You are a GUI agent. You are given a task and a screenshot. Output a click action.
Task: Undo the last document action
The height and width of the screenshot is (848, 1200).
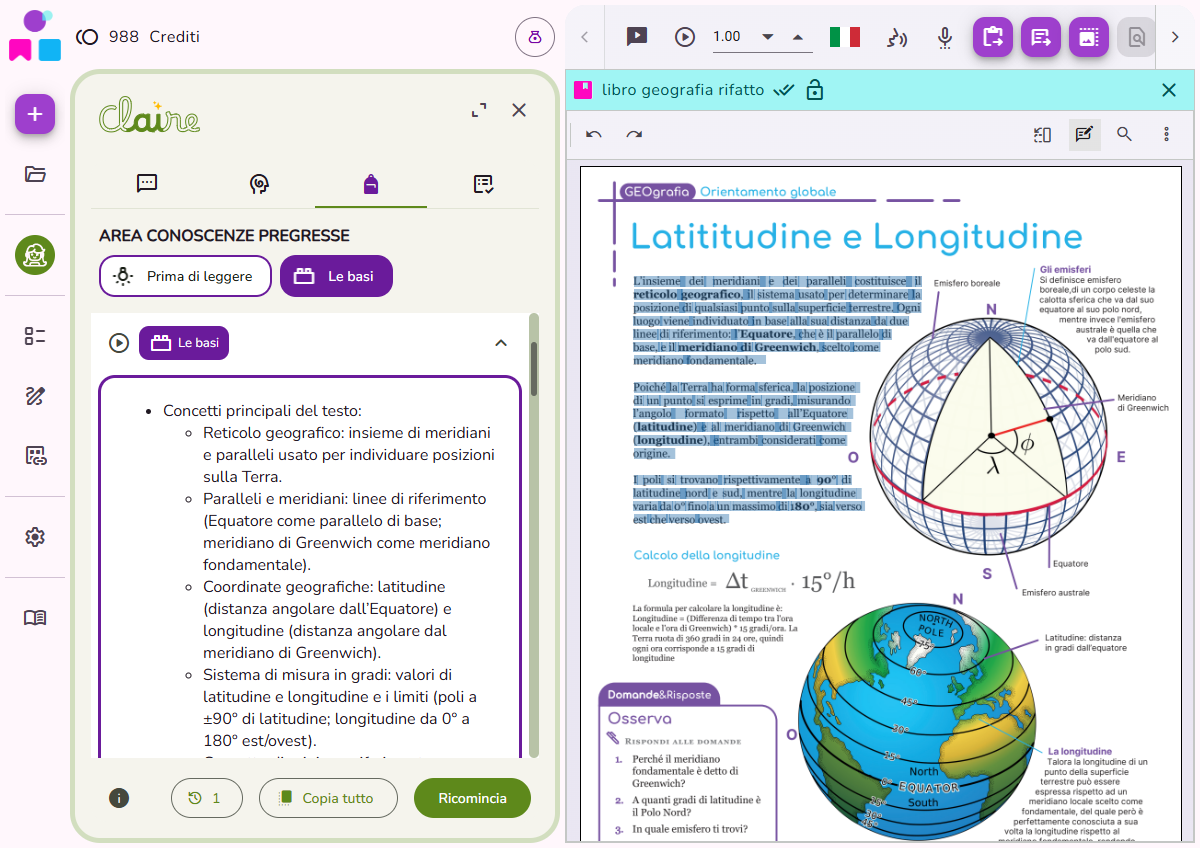[x=594, y=134]
